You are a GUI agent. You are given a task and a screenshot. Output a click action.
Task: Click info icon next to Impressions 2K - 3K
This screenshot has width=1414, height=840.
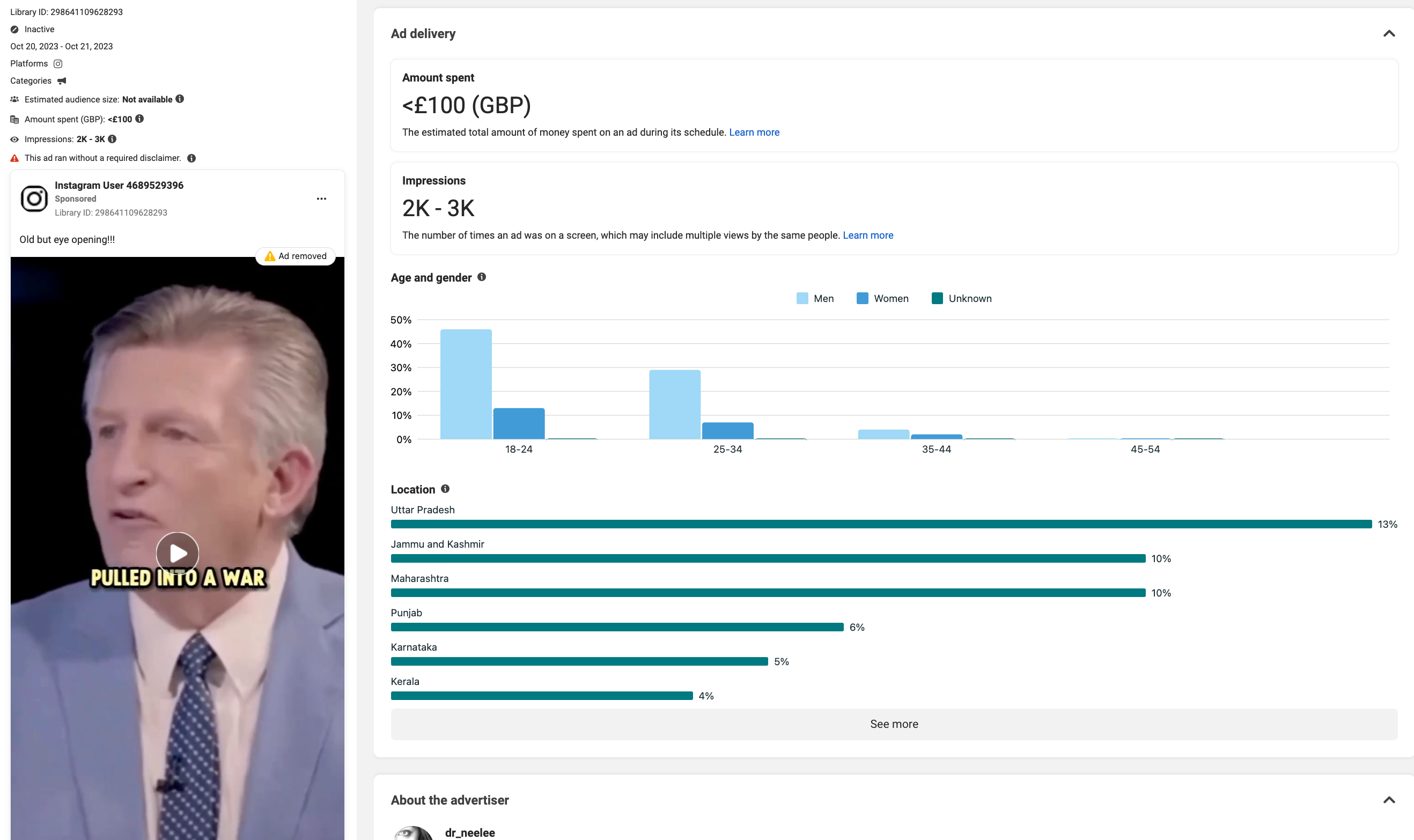click(x=113, y=139)
